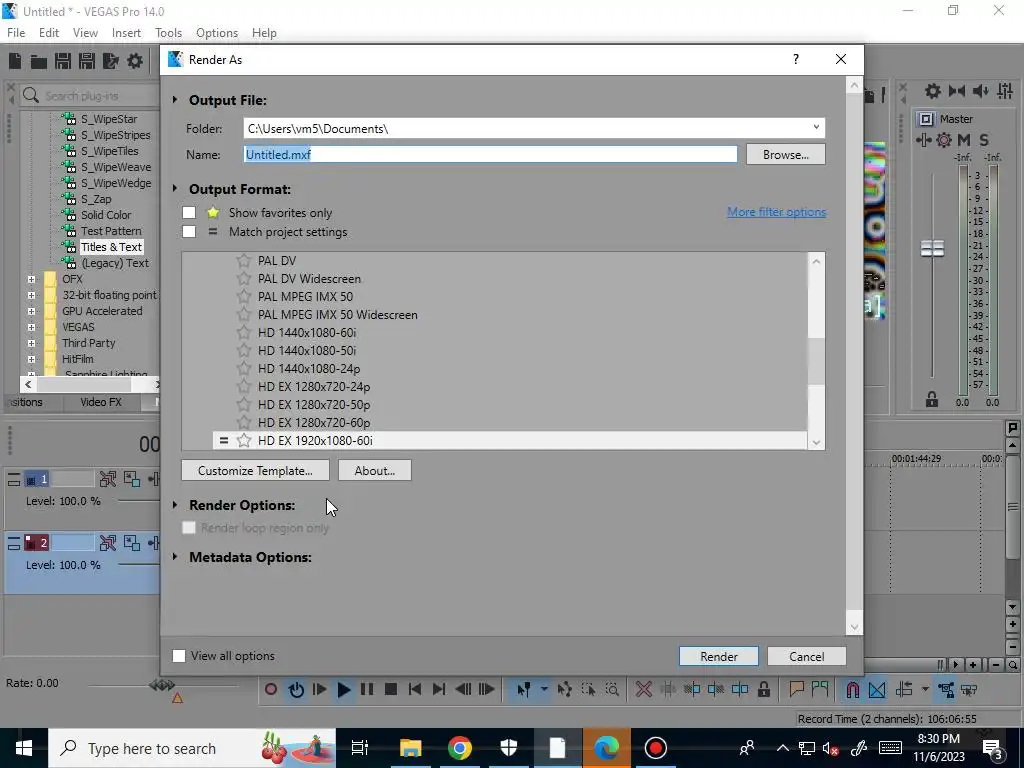Image resolution: width=1024 pixels, height=768 pixels.
Task: Click the Render As export icon in toolbar
Action: (x=111, y=61)
